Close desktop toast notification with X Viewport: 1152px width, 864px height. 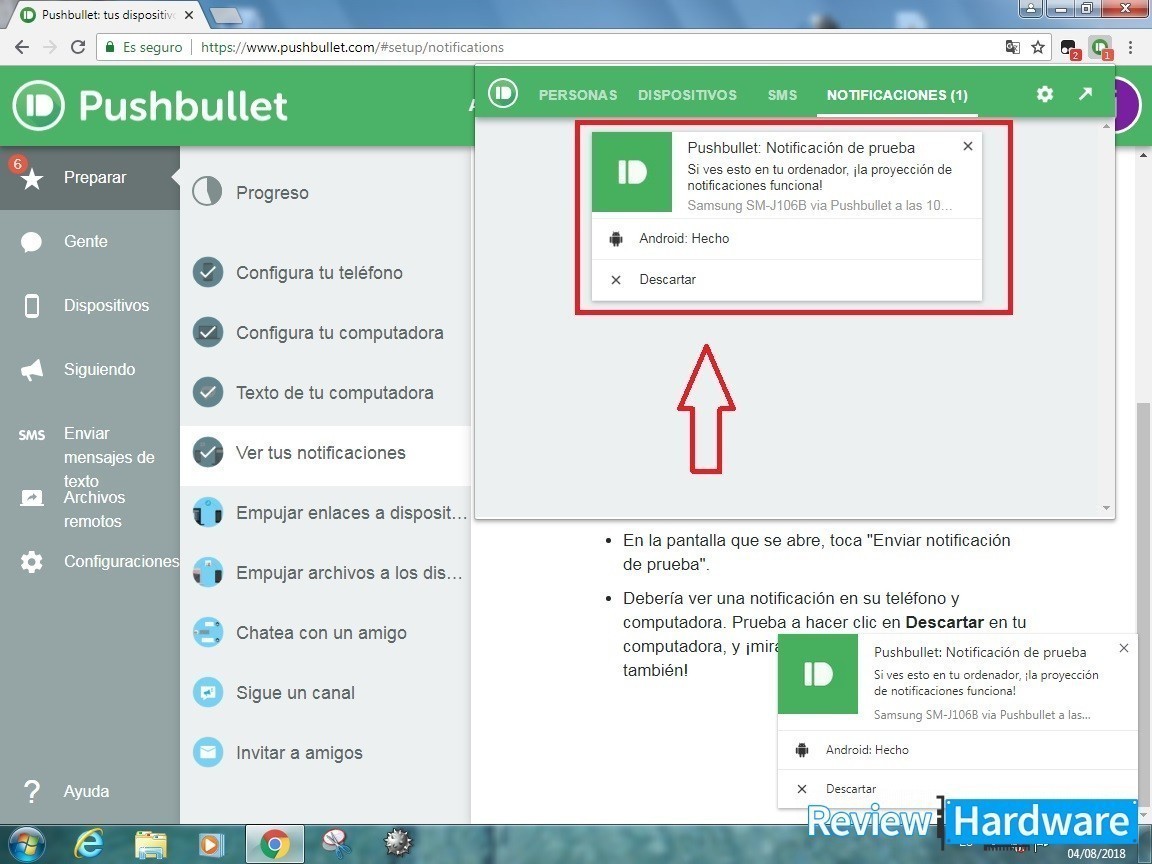[1123, 648]
